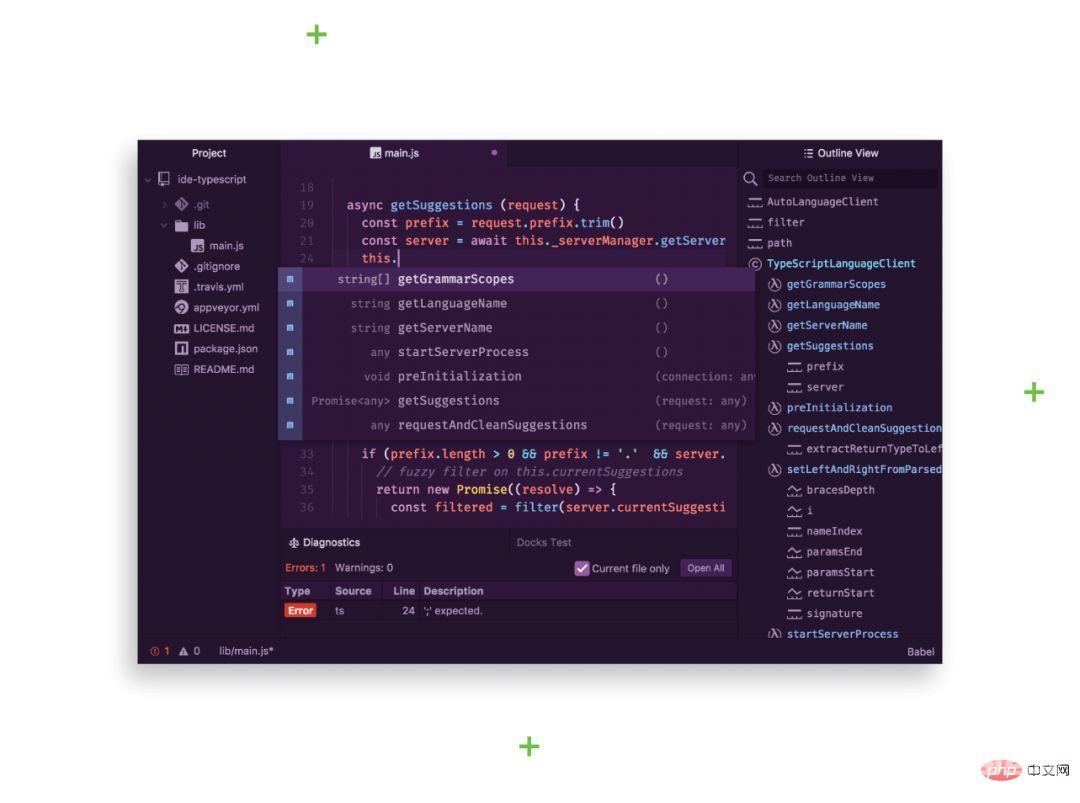
Task: Click Babel in the status bar
Action: pyautogui.click(x=920, y=651)
